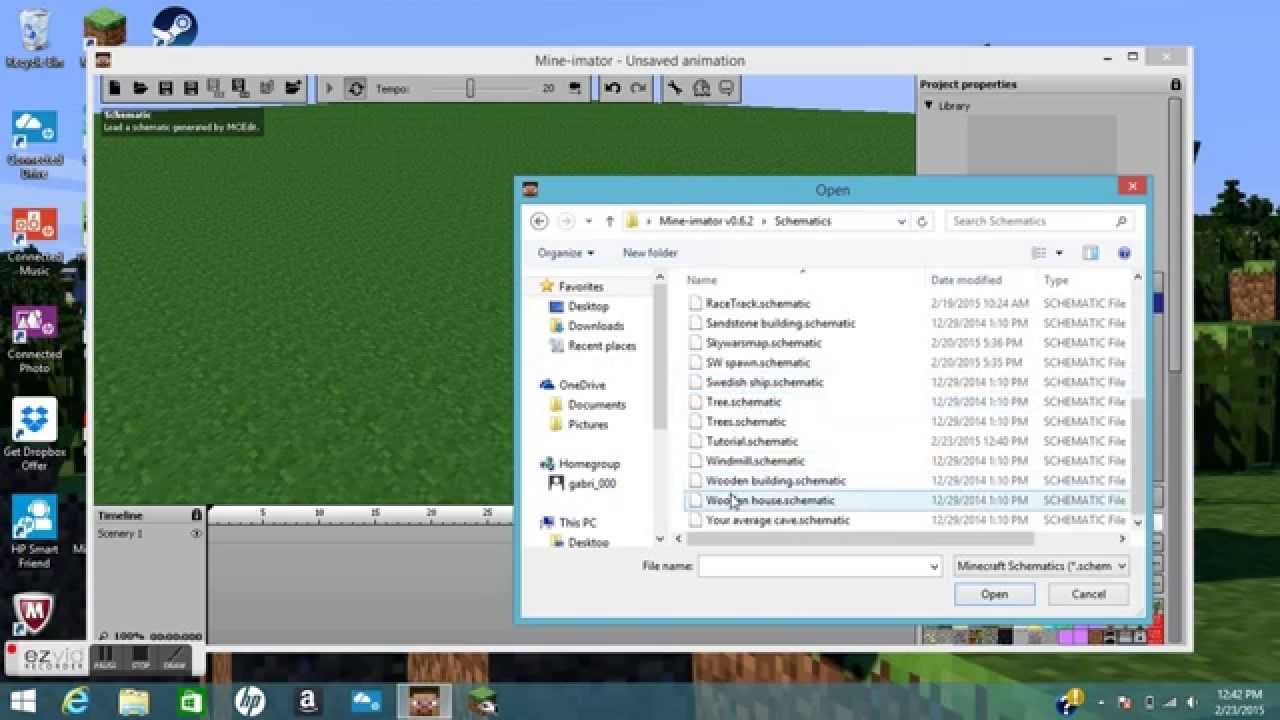Sort files by Date modified header
1280x720 pixels.
pyautogui.click(x=966, y=280)
